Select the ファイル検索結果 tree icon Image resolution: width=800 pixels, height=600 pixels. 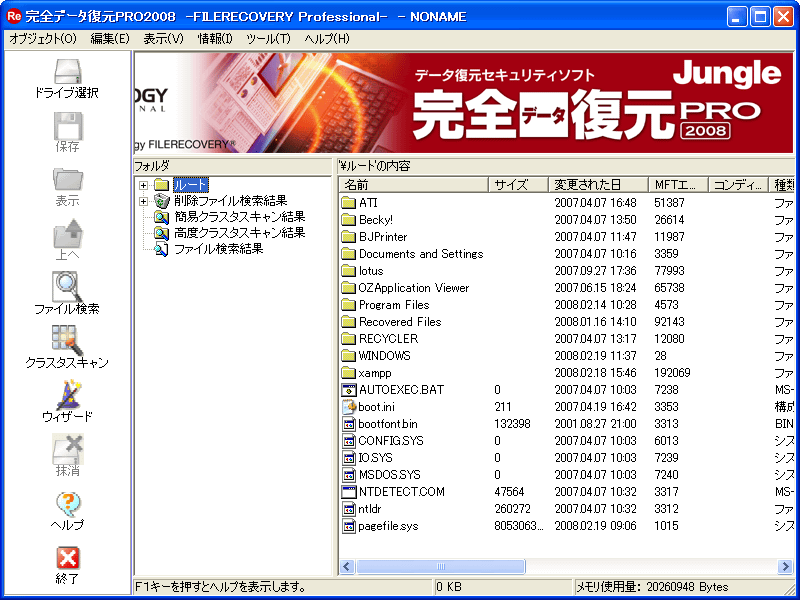(162, 249)
